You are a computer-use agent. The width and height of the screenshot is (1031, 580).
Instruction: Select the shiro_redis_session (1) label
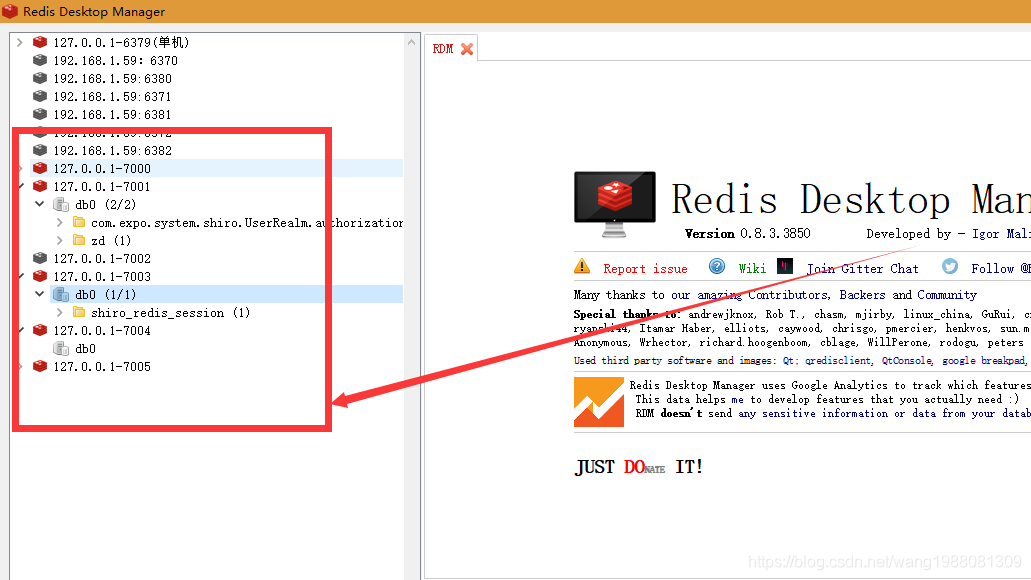170,312
